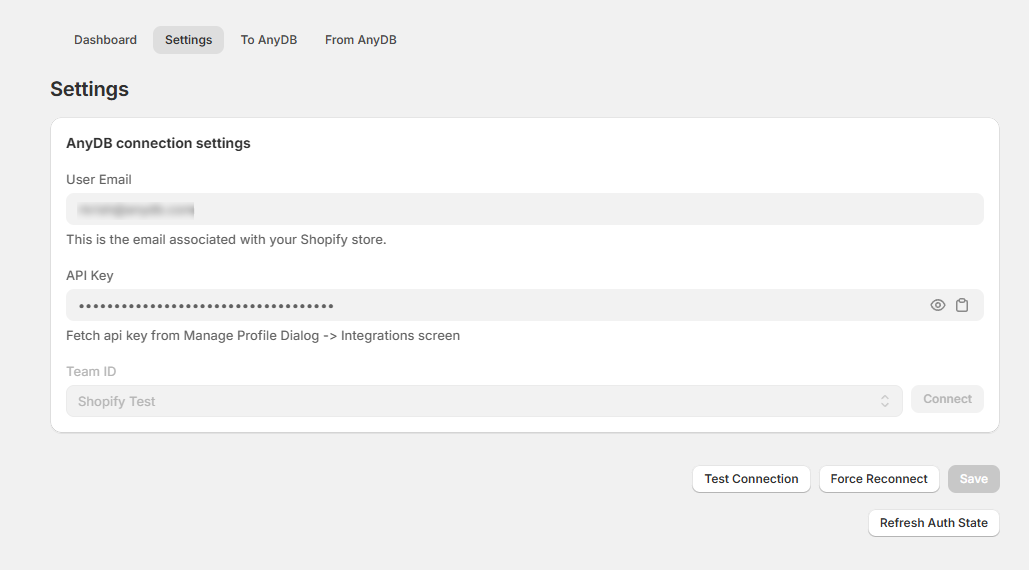1029x570 pixels.
Task: Click the Test Connection button
Action: tap(751, 479)
